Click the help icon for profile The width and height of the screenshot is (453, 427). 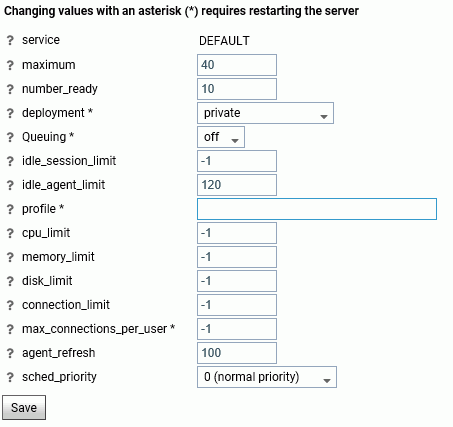(10, 209)
